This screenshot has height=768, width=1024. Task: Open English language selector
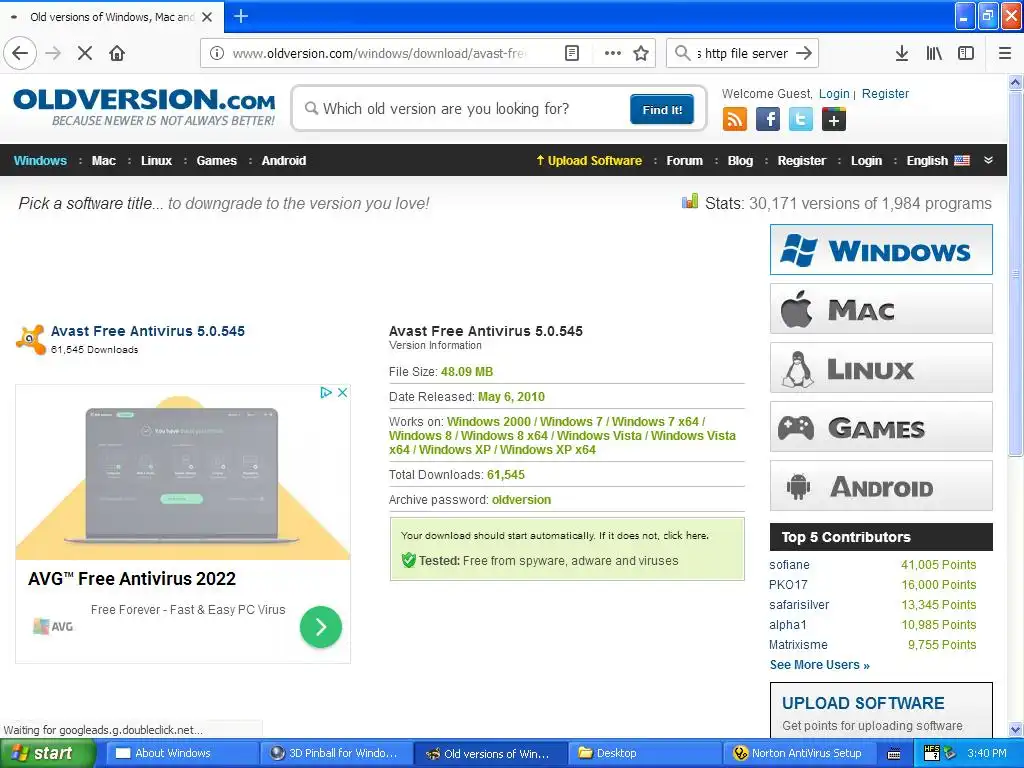938,161
